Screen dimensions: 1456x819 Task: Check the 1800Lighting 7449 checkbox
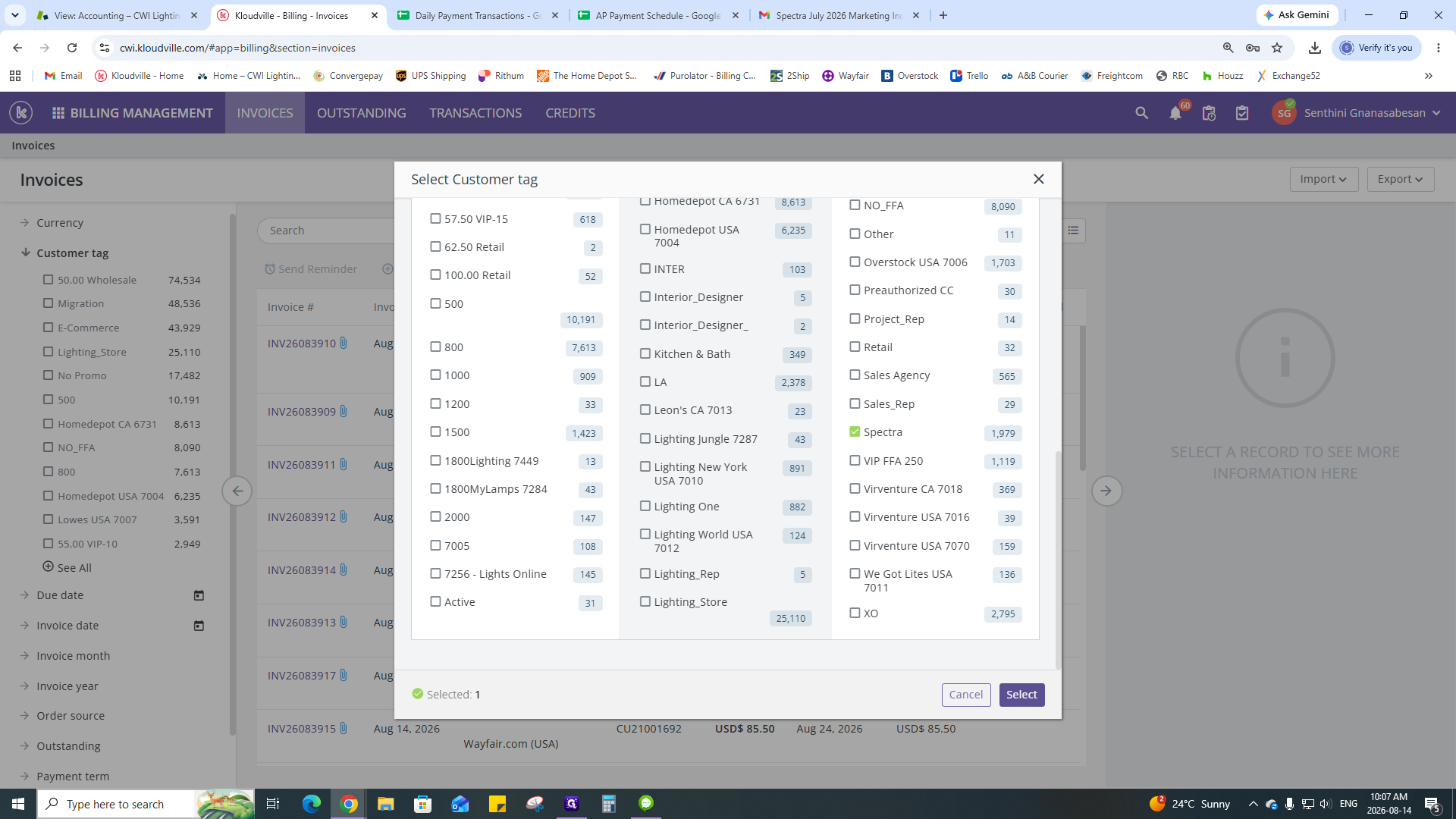click(x=435, y=460)
